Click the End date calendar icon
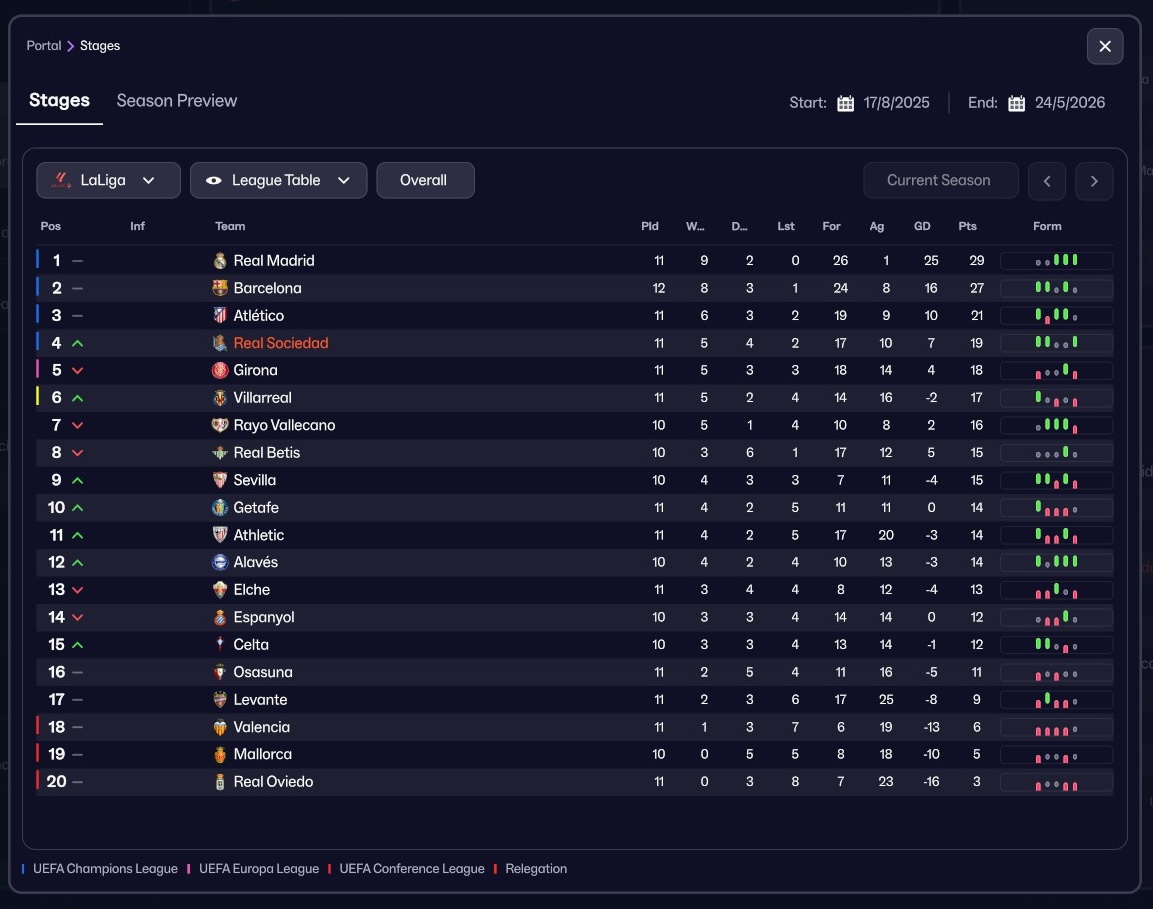This screenshot has width=1153, height=909. coord(1016,103)
